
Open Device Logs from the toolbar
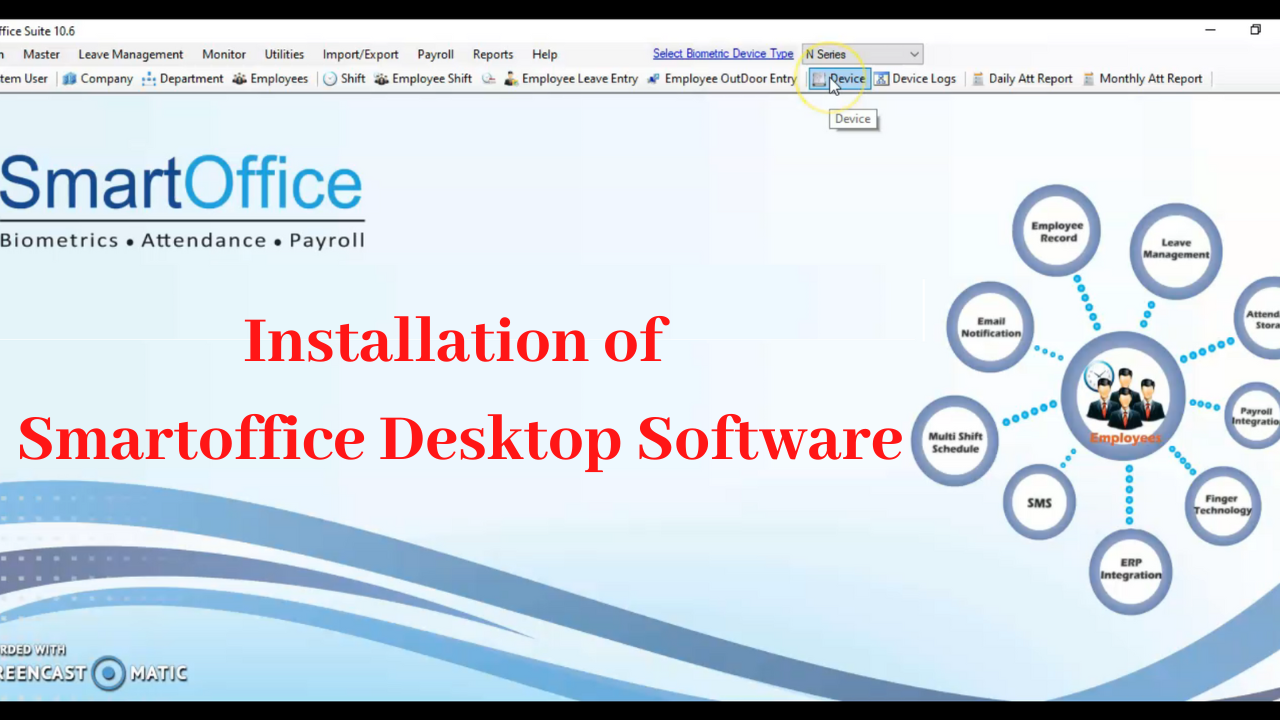pyautogui.click(x=915, y=78)
